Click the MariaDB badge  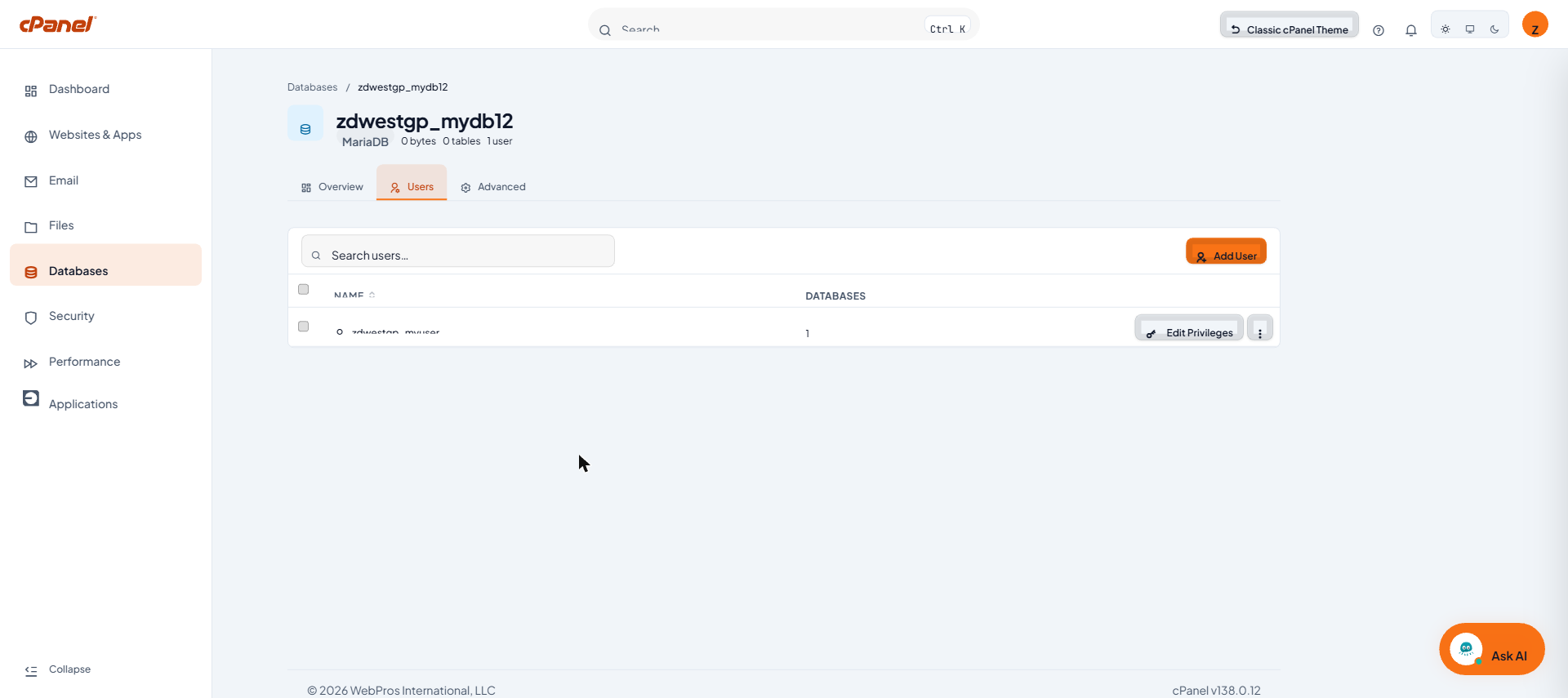tap(365, 142)
